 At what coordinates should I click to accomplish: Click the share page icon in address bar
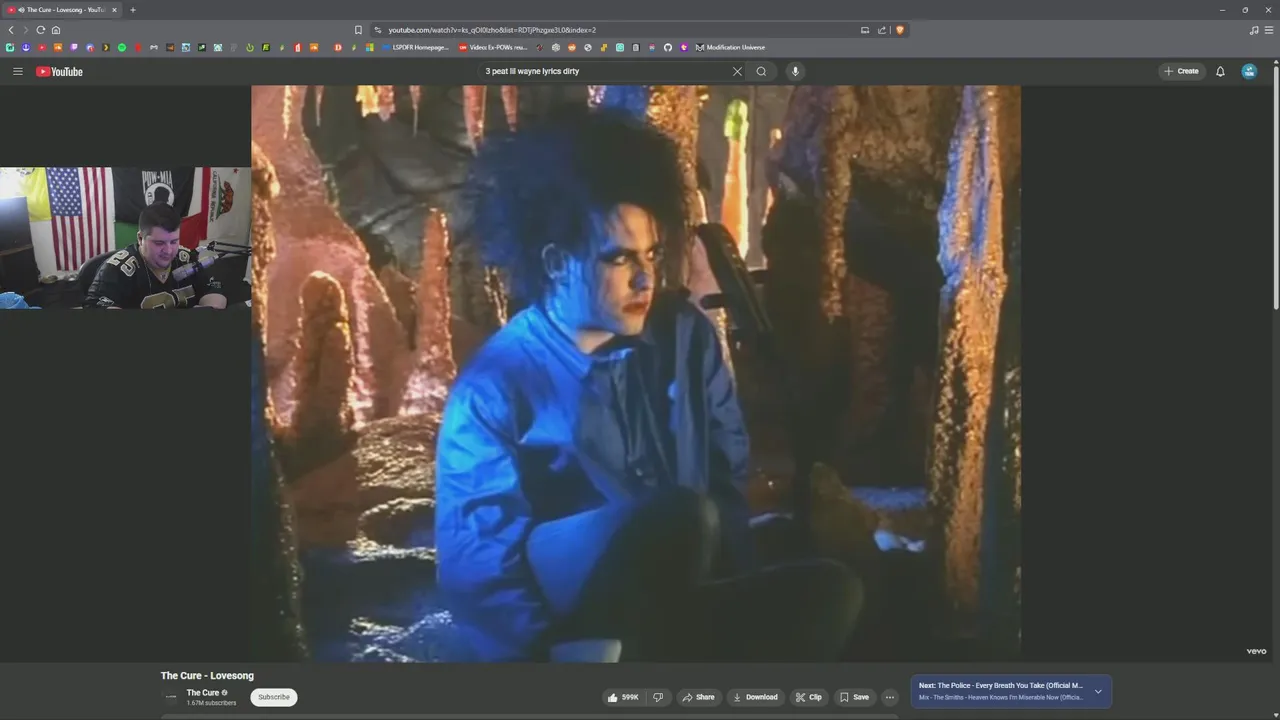pos(882,30)
